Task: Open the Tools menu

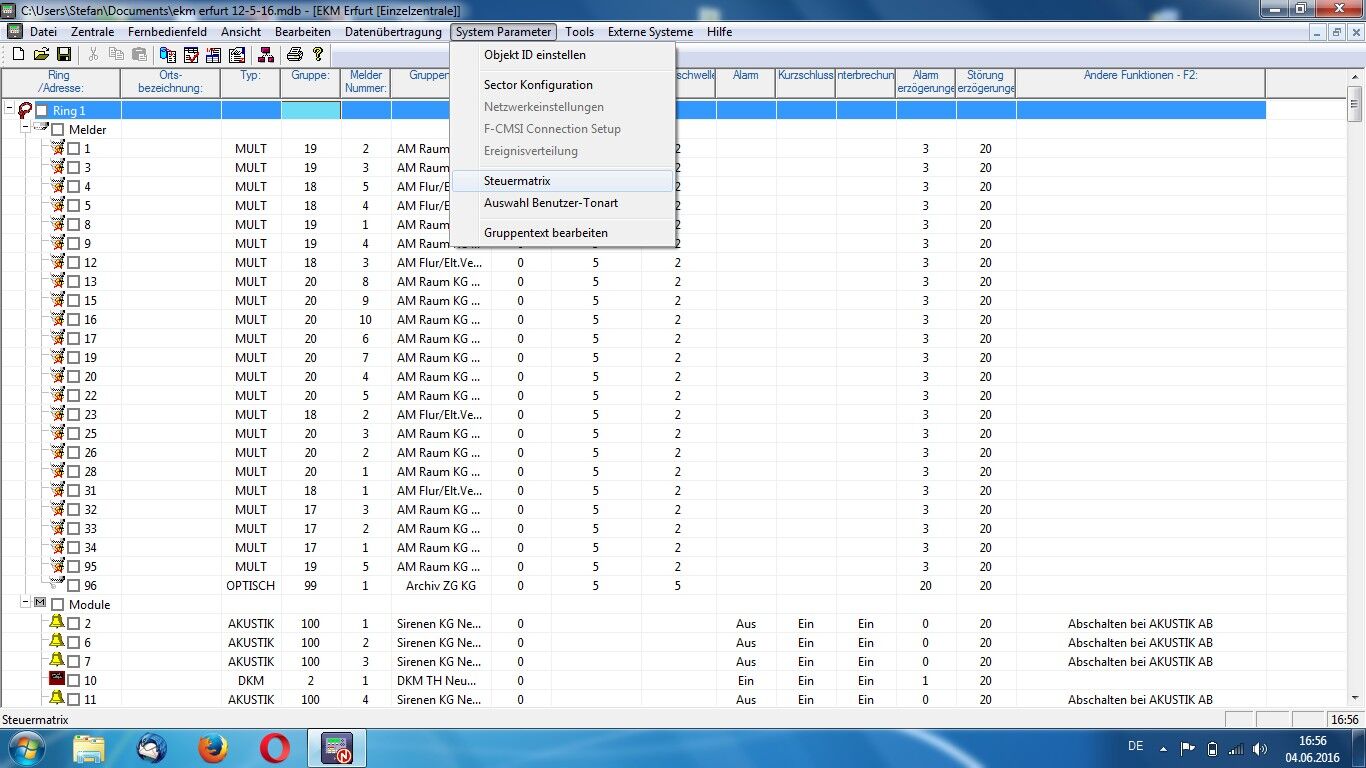Action: tap(579, 32)
